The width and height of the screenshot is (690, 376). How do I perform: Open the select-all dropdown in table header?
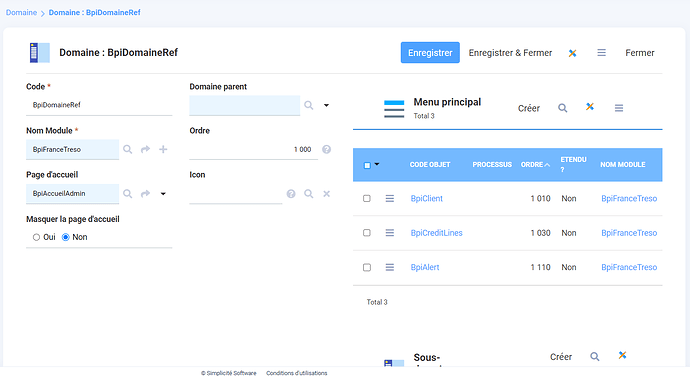(377, 165)
